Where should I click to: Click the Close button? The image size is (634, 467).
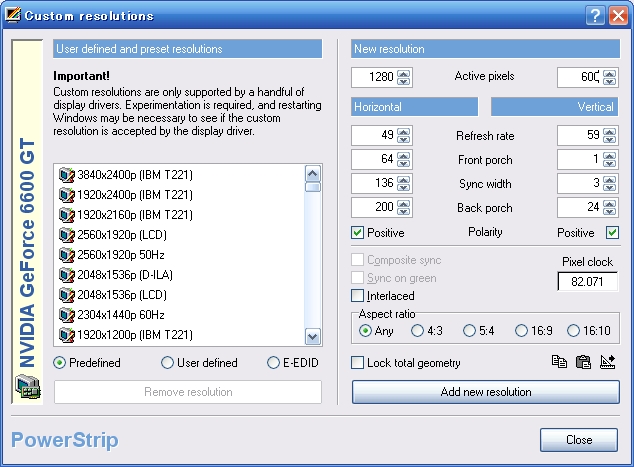579,440
